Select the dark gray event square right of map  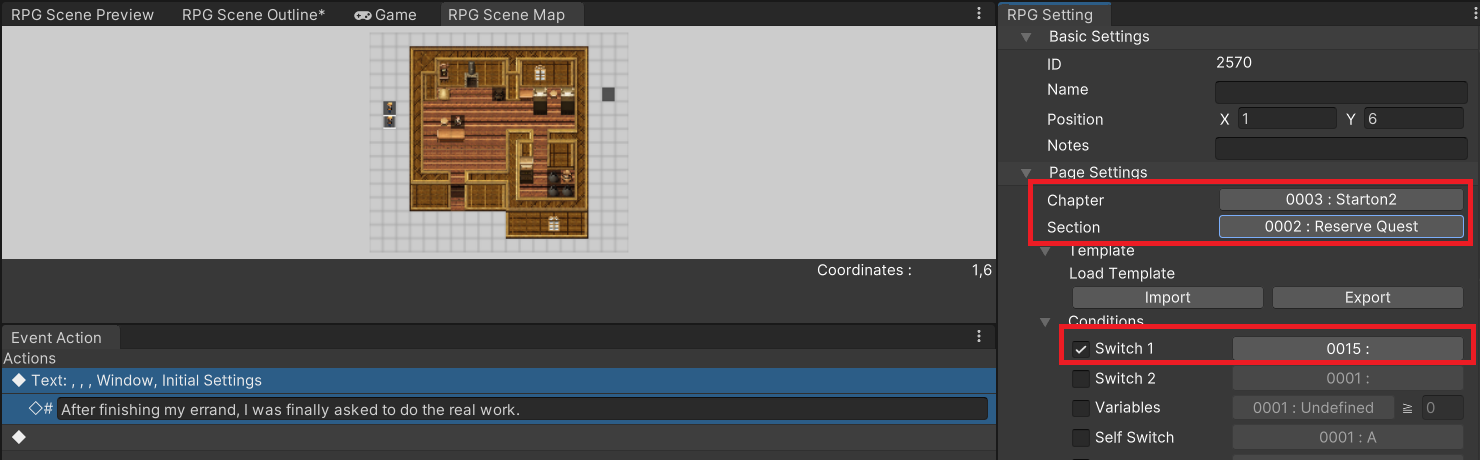tap(608, 94)
